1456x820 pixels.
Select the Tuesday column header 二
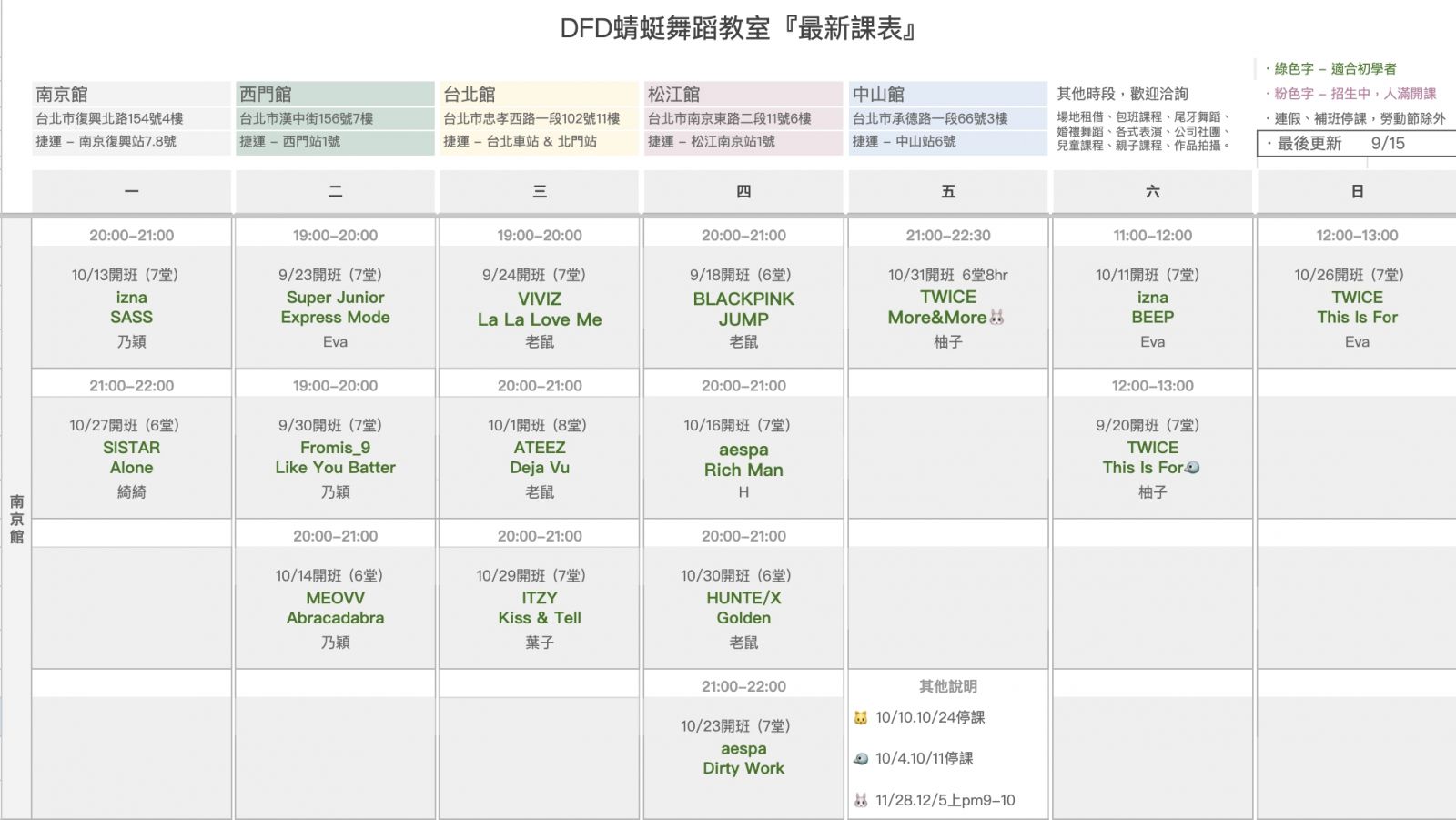(x=336, y=191)
